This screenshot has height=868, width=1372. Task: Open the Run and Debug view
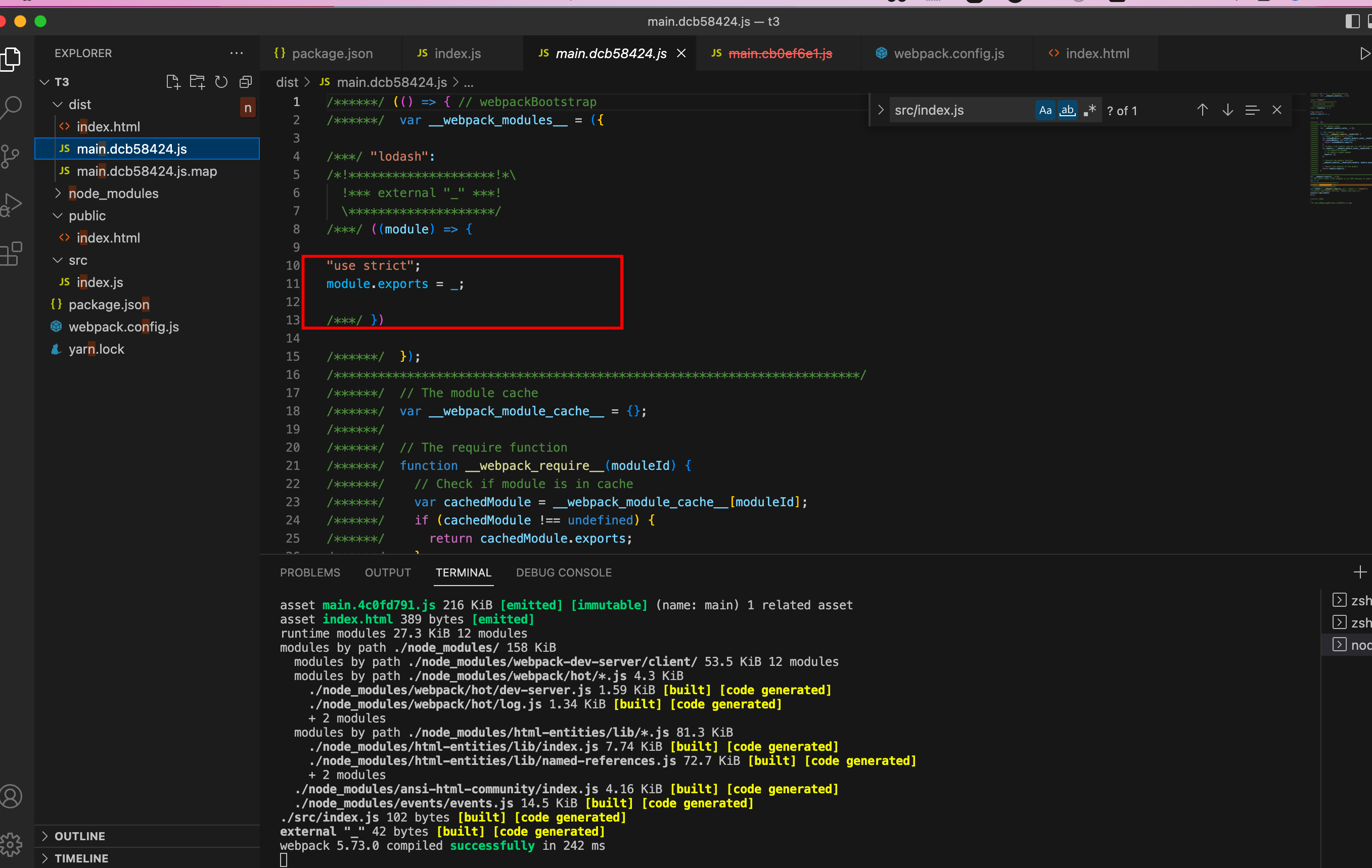10,205
